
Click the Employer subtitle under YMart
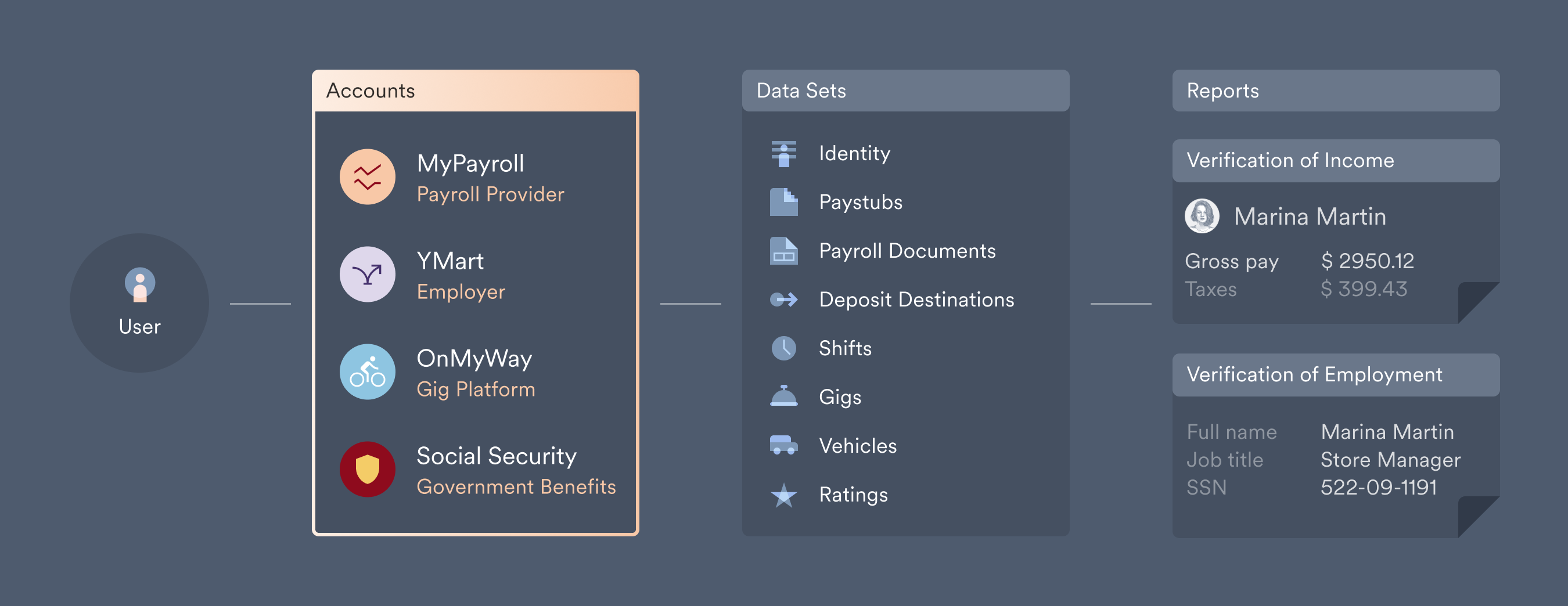[461, 292]
